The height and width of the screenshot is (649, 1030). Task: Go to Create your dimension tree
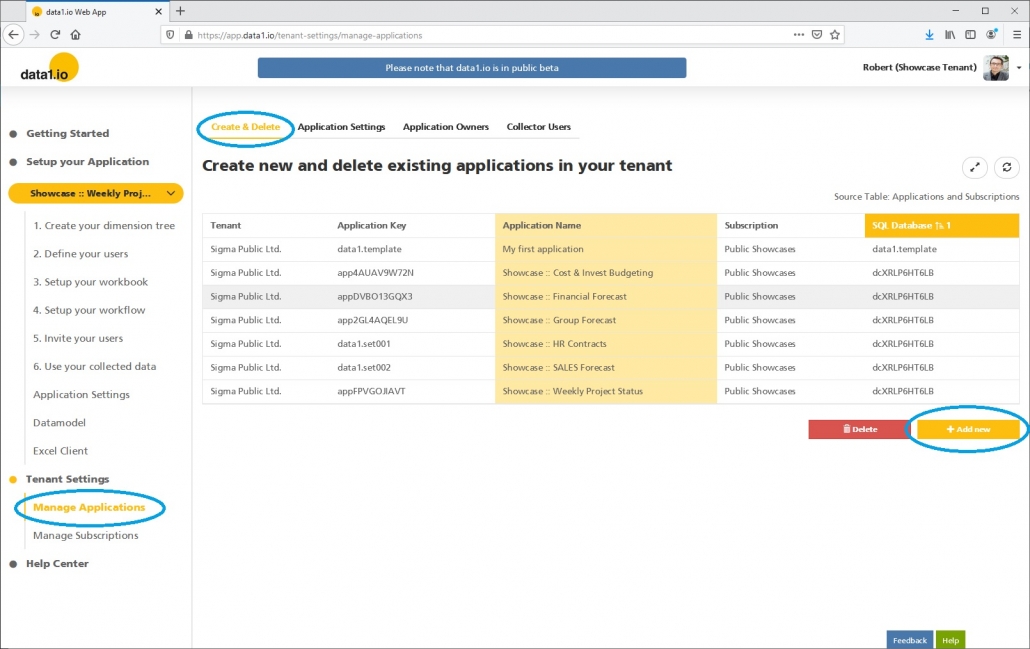[x=104, y=225]
